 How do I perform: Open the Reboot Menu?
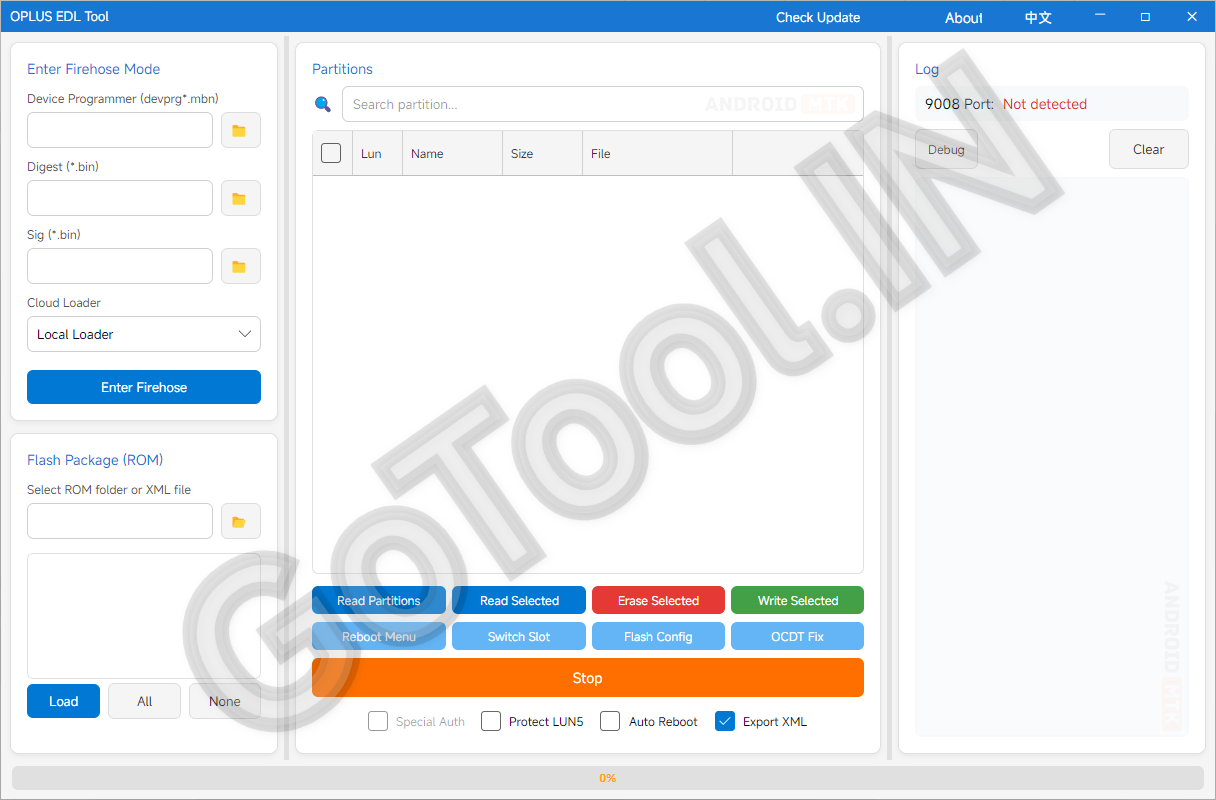(379, 636)
